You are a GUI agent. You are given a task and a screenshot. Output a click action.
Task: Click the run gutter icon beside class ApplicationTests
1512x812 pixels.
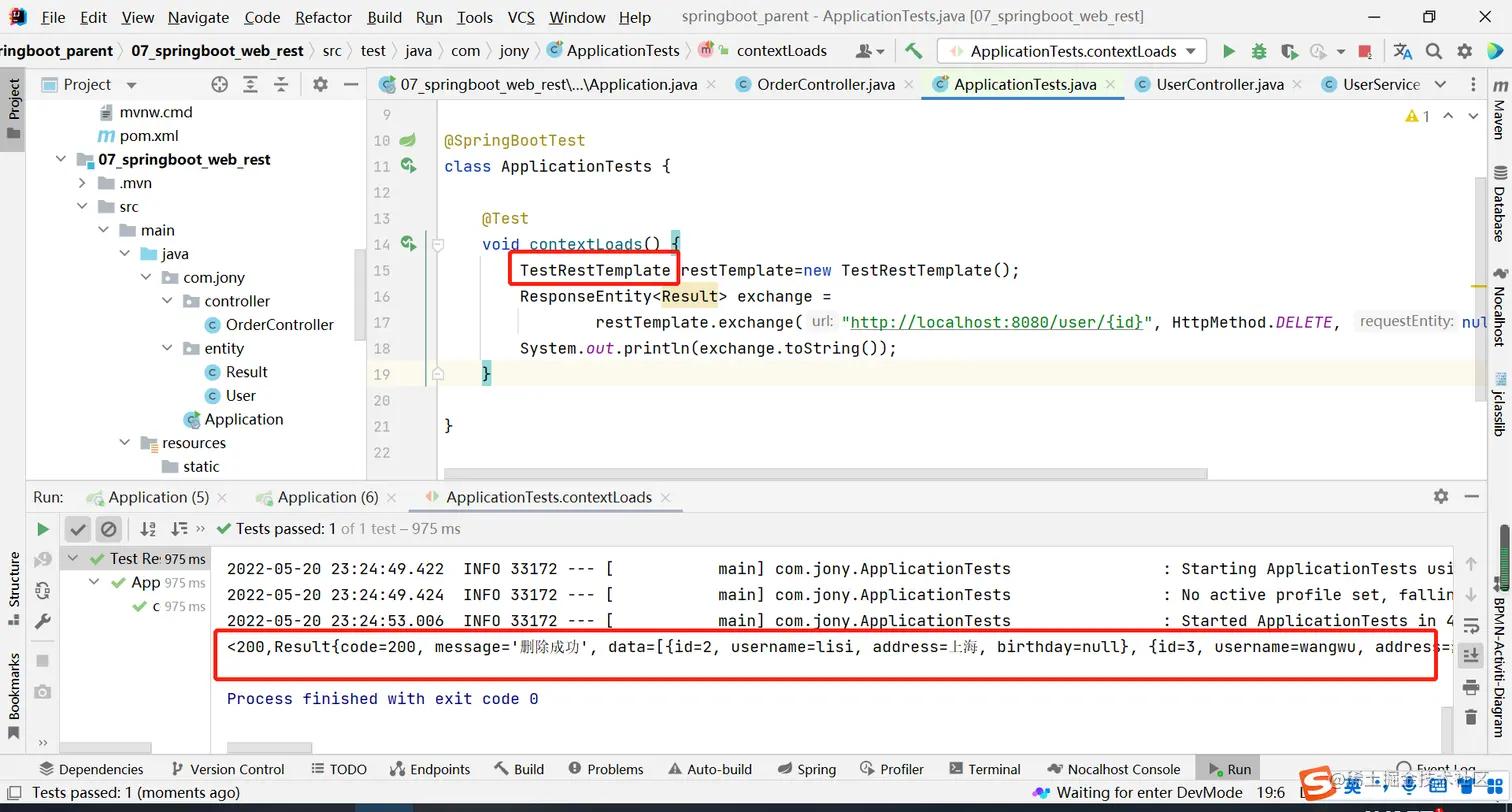click(x=408, y=165)
